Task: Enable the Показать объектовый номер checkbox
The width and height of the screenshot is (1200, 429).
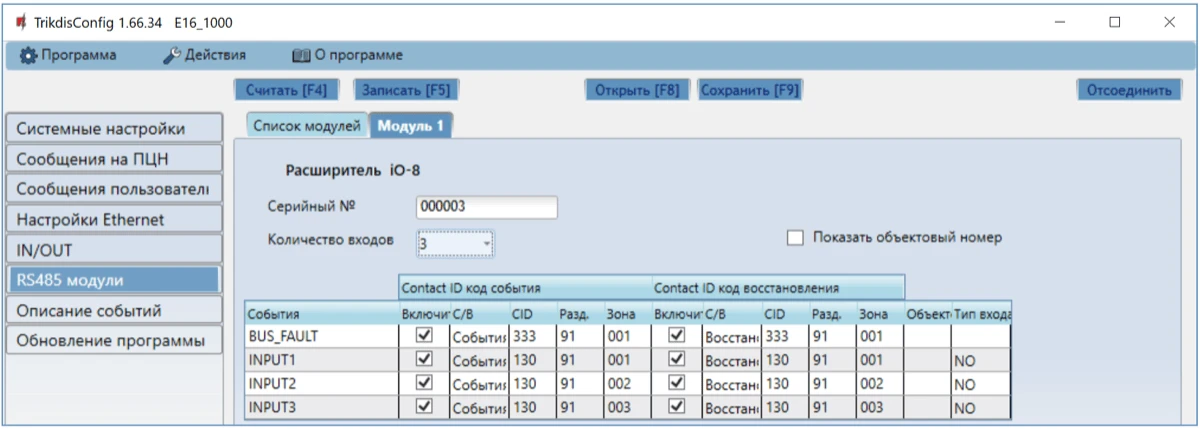Action: 796,238
